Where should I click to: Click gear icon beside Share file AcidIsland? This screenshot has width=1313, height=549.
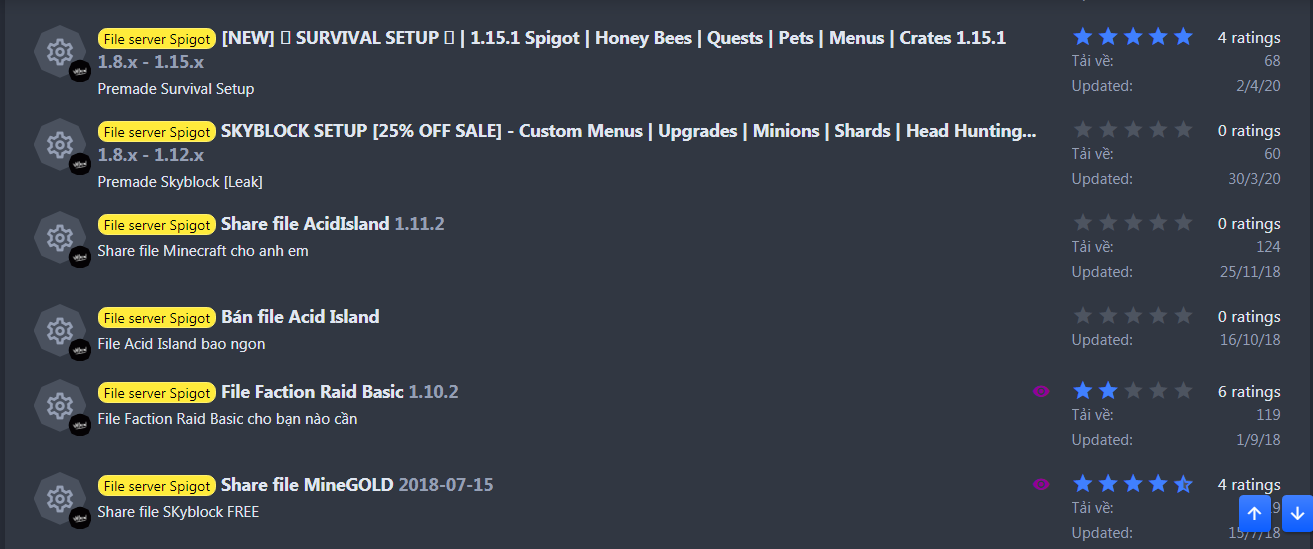pyautogui.click(x=59, y=238)
